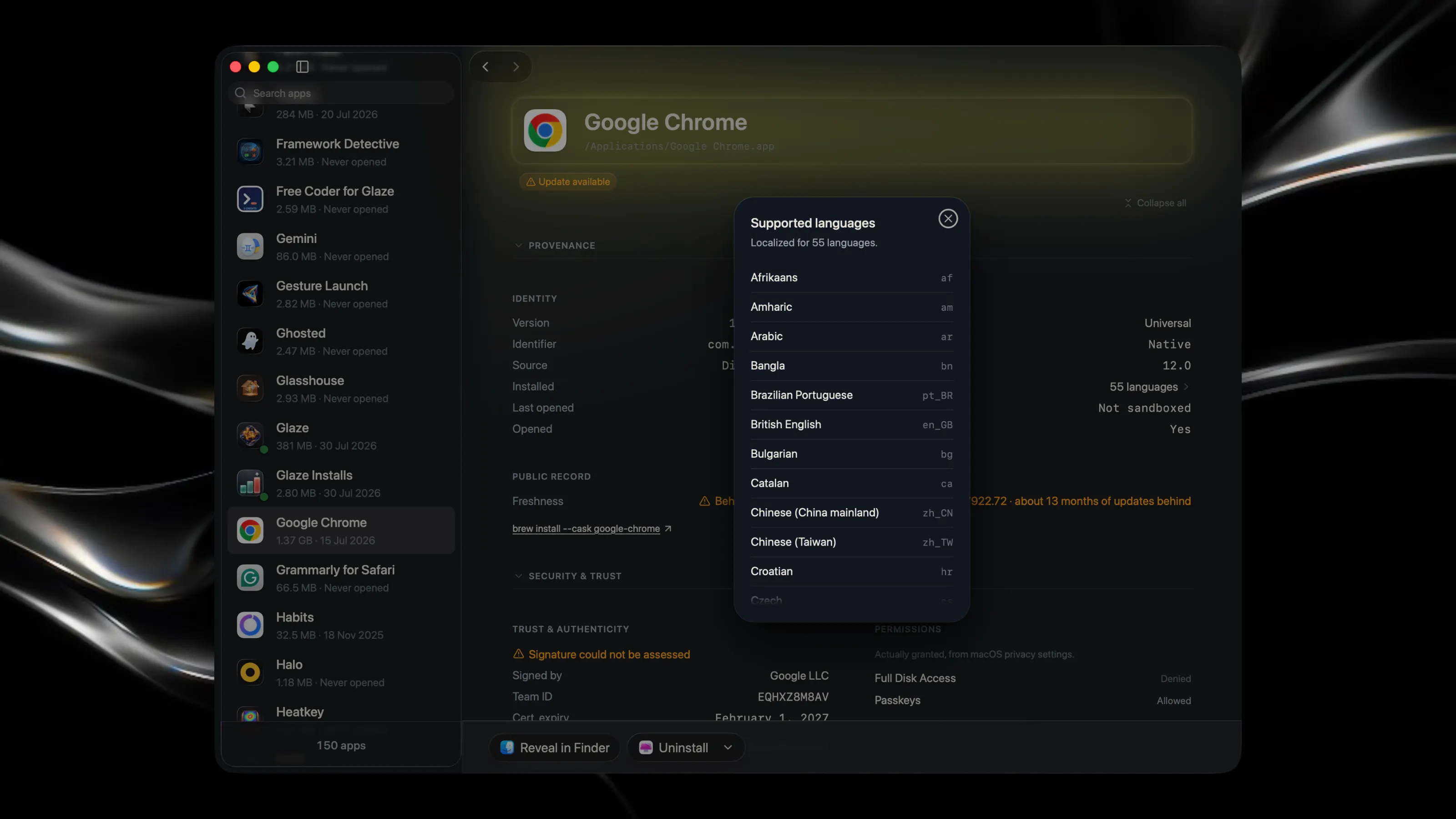Expand the 55 languages chevron
The width and height of the screenshot is (1456, 819).
1186,387
